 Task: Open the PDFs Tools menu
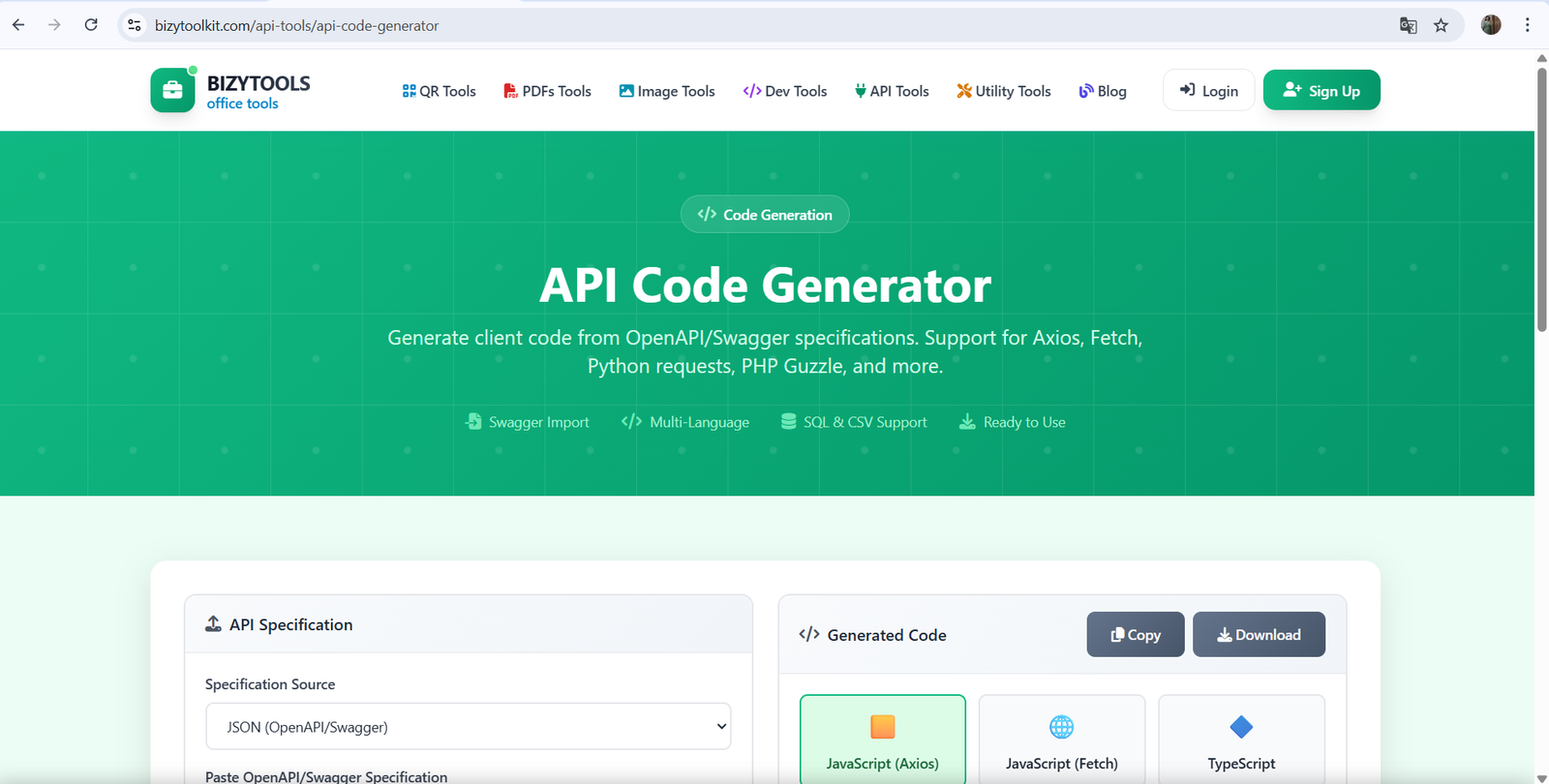(547, 91)
